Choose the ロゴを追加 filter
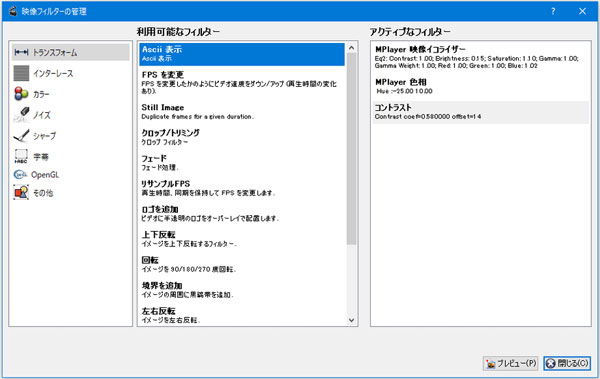Screen dimensions: 600x379 [x=242, y=213]
